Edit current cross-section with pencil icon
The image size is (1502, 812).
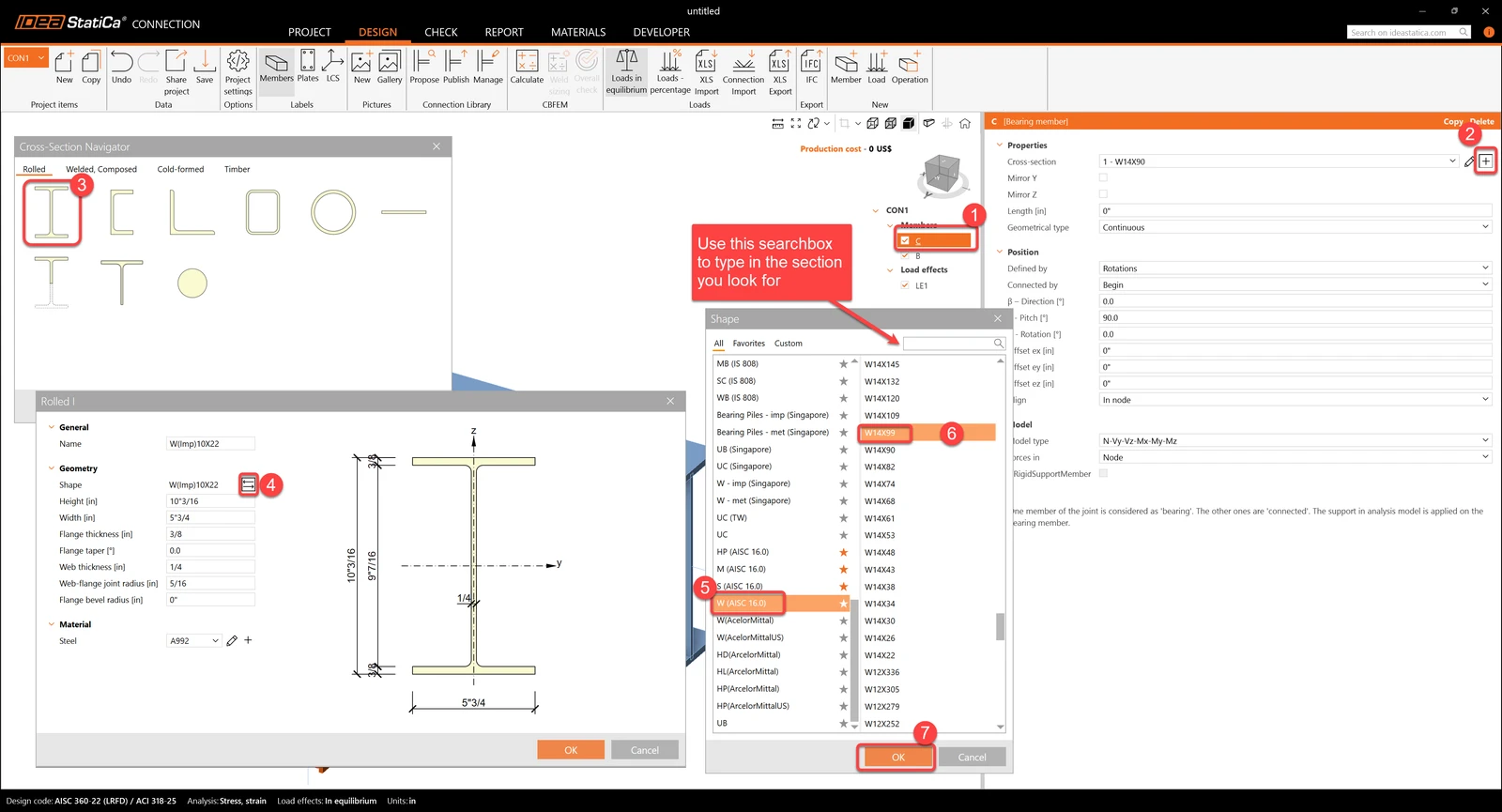pos(1469,161)
